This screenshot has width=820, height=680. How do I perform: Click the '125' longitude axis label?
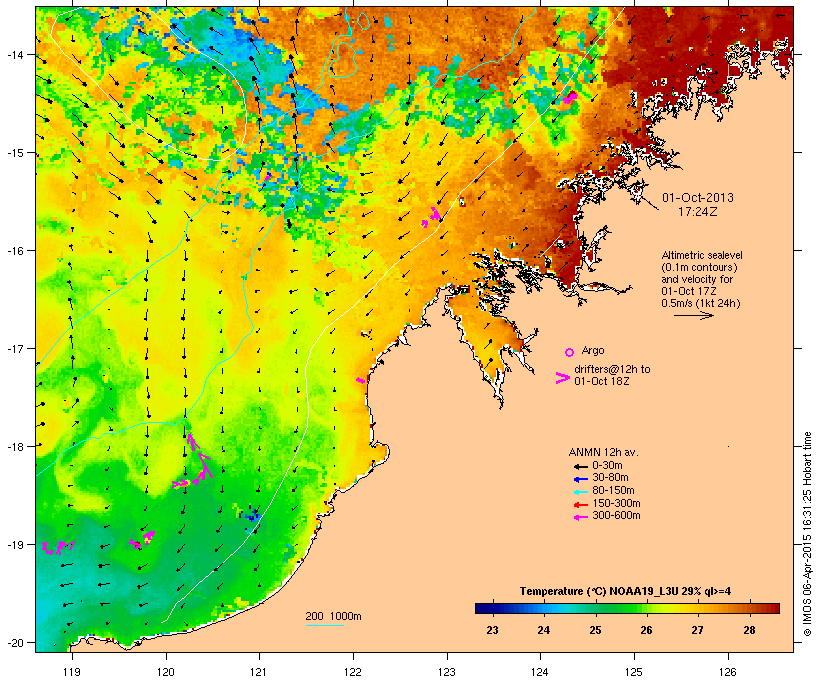pyautogui.click(x=634, y=672)
